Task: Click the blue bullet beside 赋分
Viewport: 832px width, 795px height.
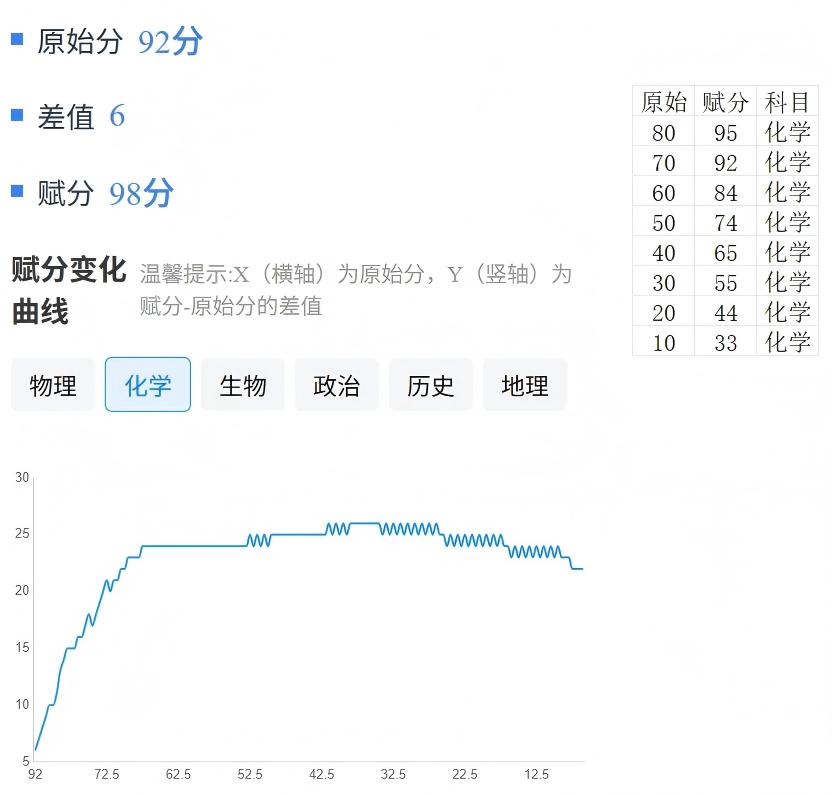Action: click(x=17, y=190)
